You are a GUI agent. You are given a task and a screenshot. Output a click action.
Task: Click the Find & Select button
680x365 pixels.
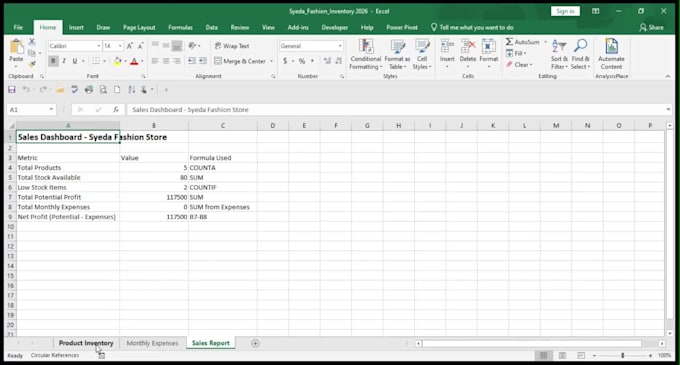(x=580, y=54)
